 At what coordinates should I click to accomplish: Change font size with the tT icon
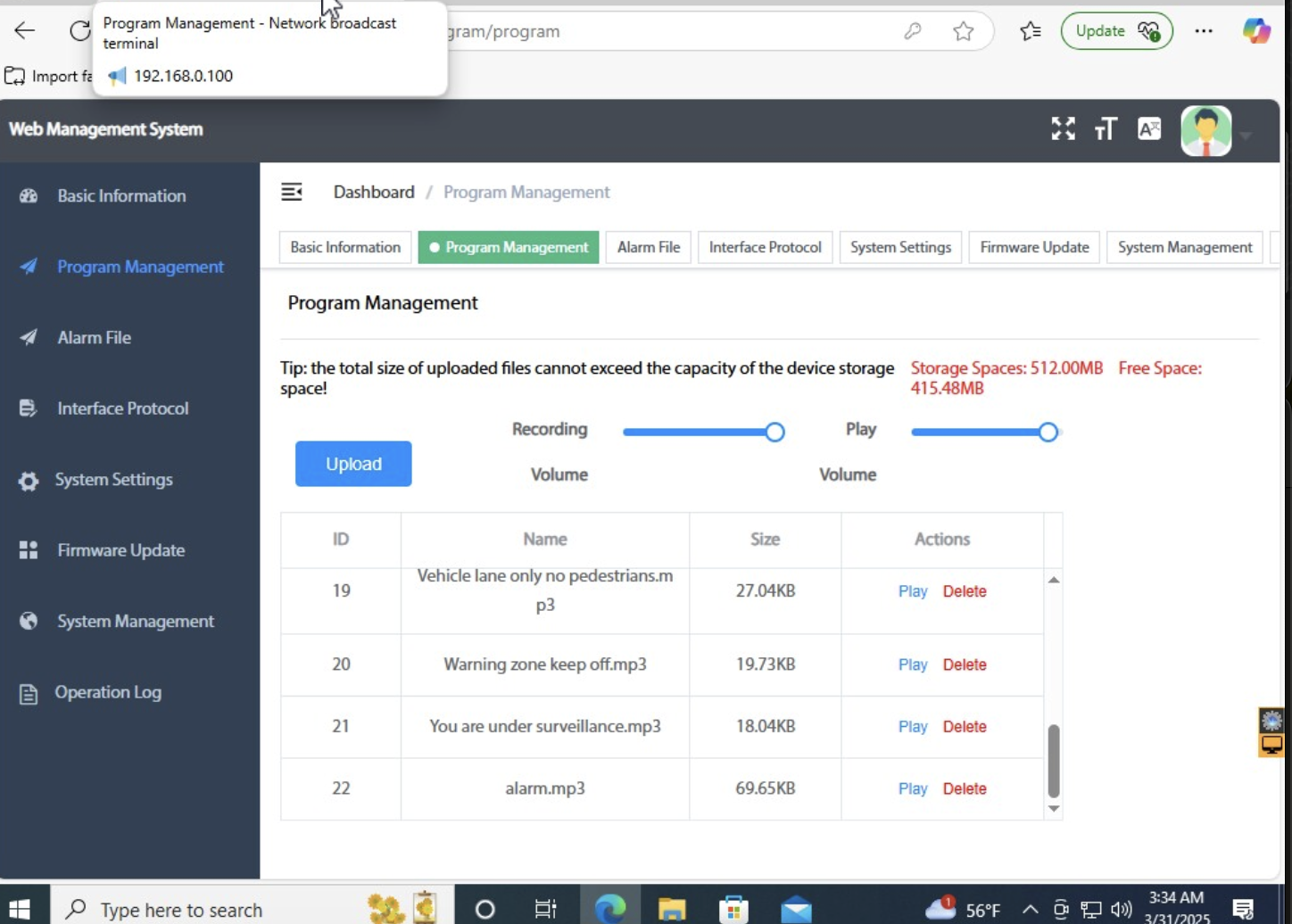[1106, 129]
